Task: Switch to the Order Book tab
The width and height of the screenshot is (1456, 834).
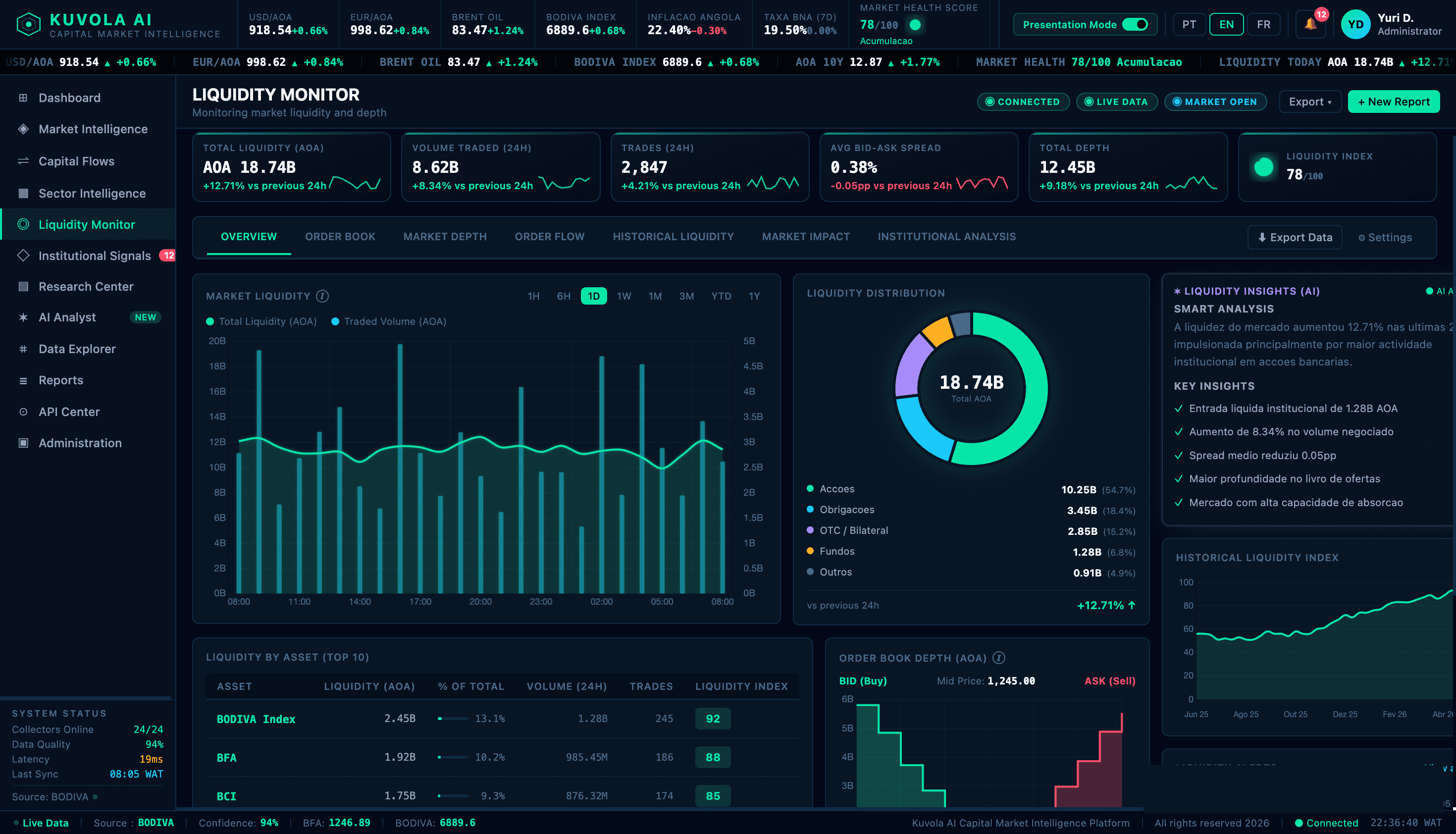Action: tap(340, 237)
